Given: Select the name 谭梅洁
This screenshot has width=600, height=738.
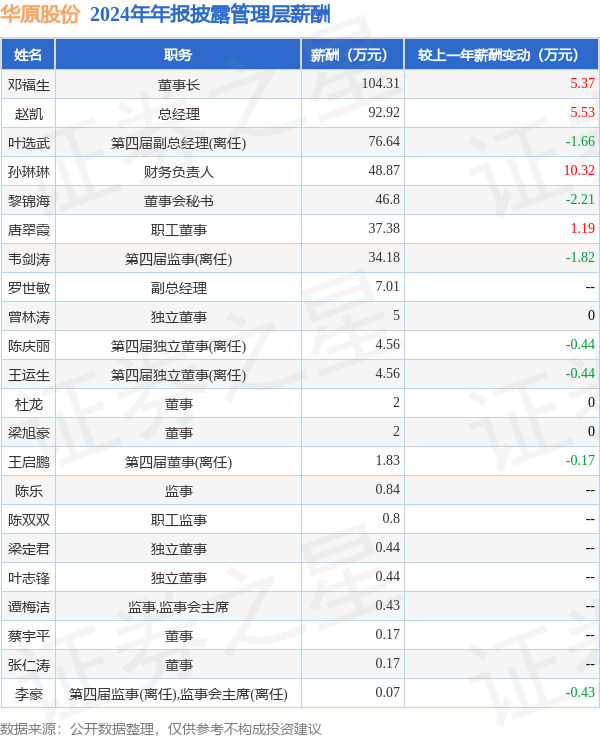Looking at the screenshot, I should click(29, 608).
